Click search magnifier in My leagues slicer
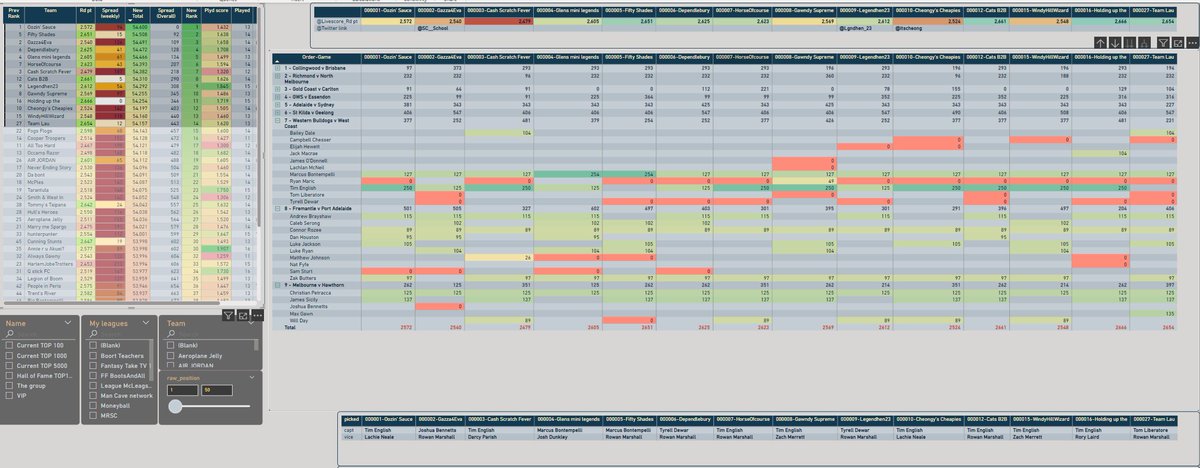This screenshot has width=1200, height=468. pos(93,333)
